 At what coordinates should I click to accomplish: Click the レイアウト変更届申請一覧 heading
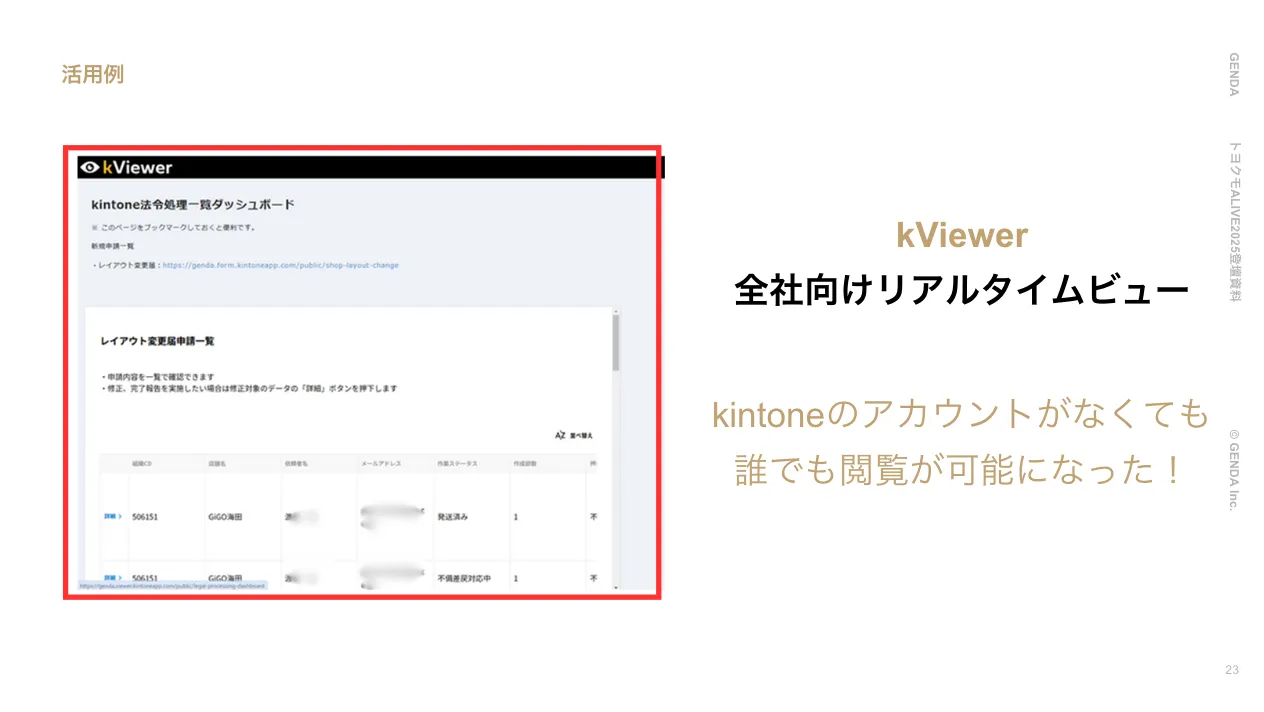click(157, 341)
